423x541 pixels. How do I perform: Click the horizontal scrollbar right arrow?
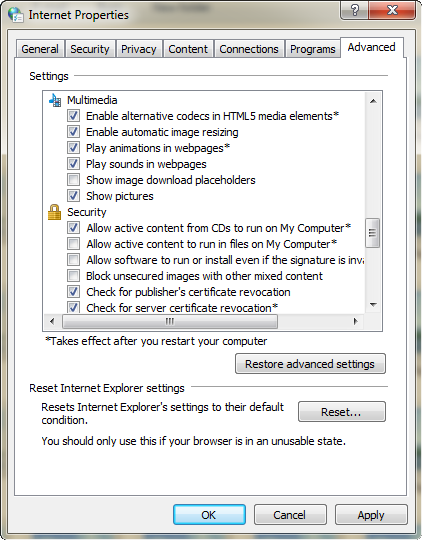coord(355,322)
